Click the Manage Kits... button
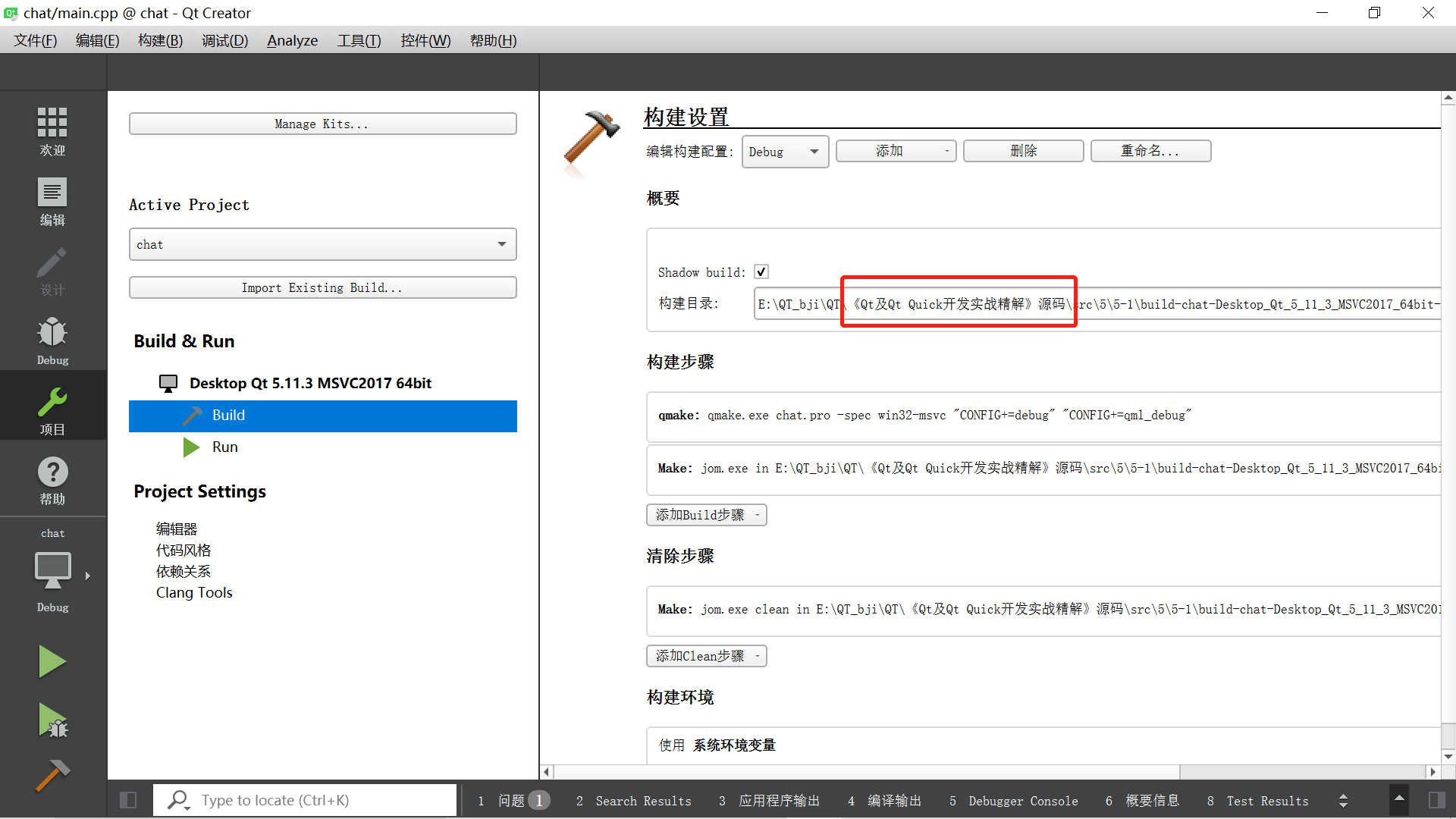1456x819 pixels. (x=322, y=124)
